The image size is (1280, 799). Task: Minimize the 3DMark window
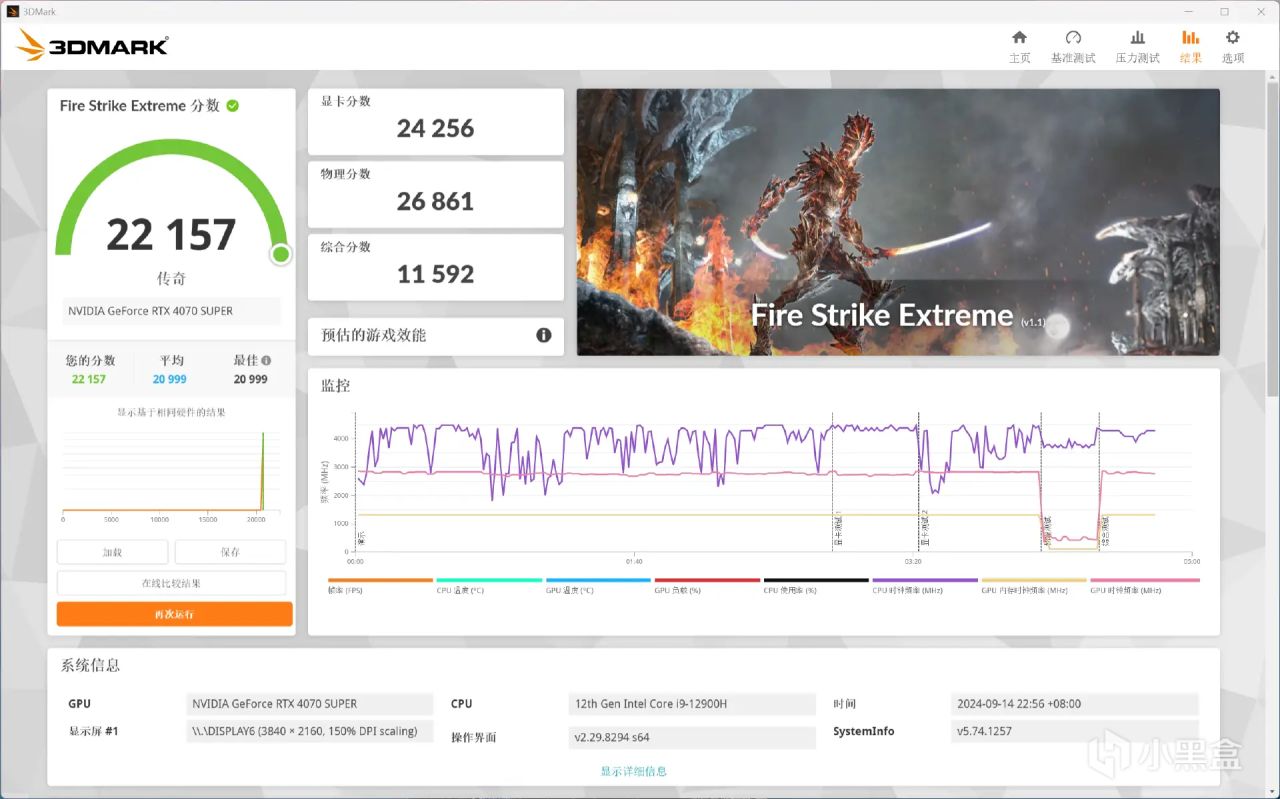pyautogui.click(x=1187, y=11)
